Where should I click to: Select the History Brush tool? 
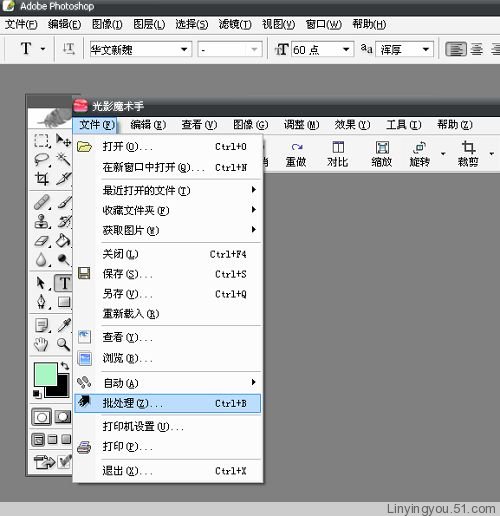[64, 221]
